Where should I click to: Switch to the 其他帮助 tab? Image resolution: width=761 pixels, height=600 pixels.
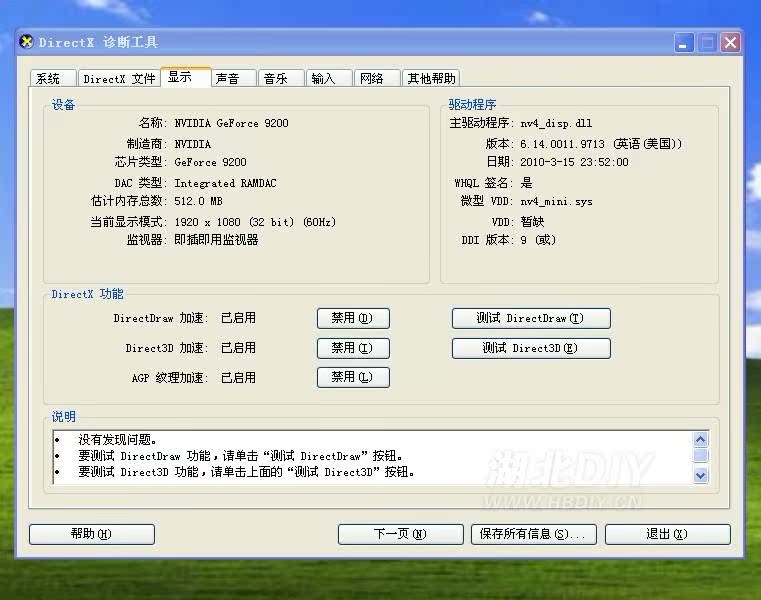click(431, 78)
